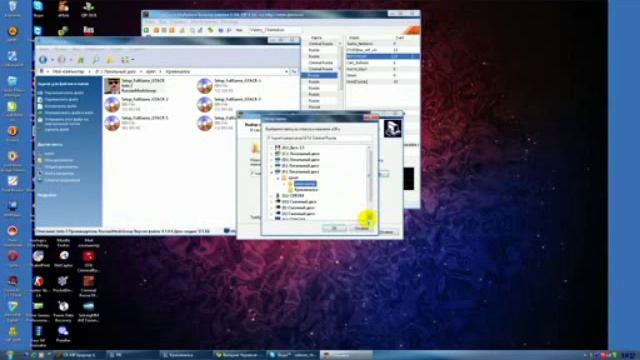Open the Power Data Recovery desktop icon
This screenshot has width=640, height=360.
[x=63, y=311]
